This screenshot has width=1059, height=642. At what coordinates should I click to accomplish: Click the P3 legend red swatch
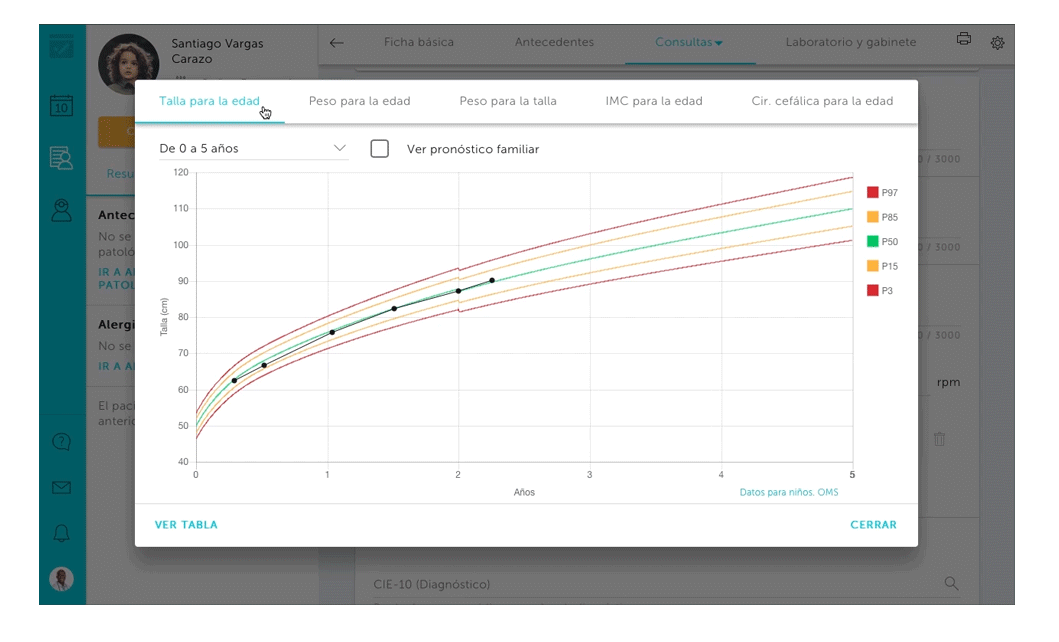click(x=873, y=290)
